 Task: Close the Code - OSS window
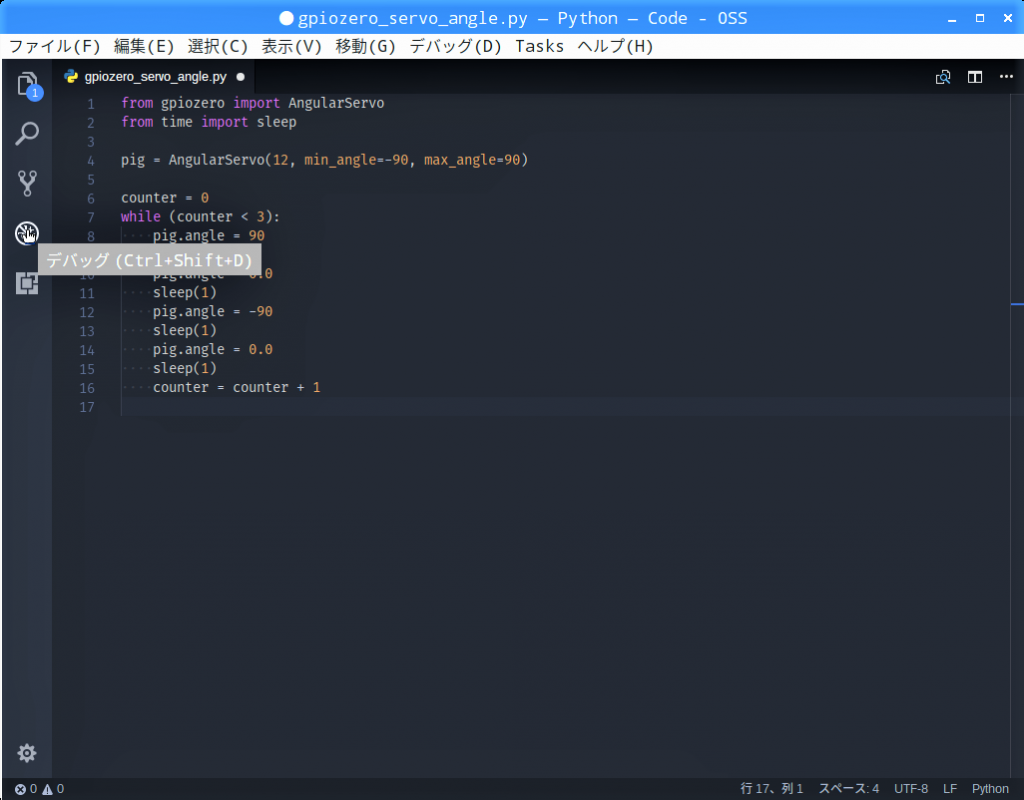tap(1008, 18)
